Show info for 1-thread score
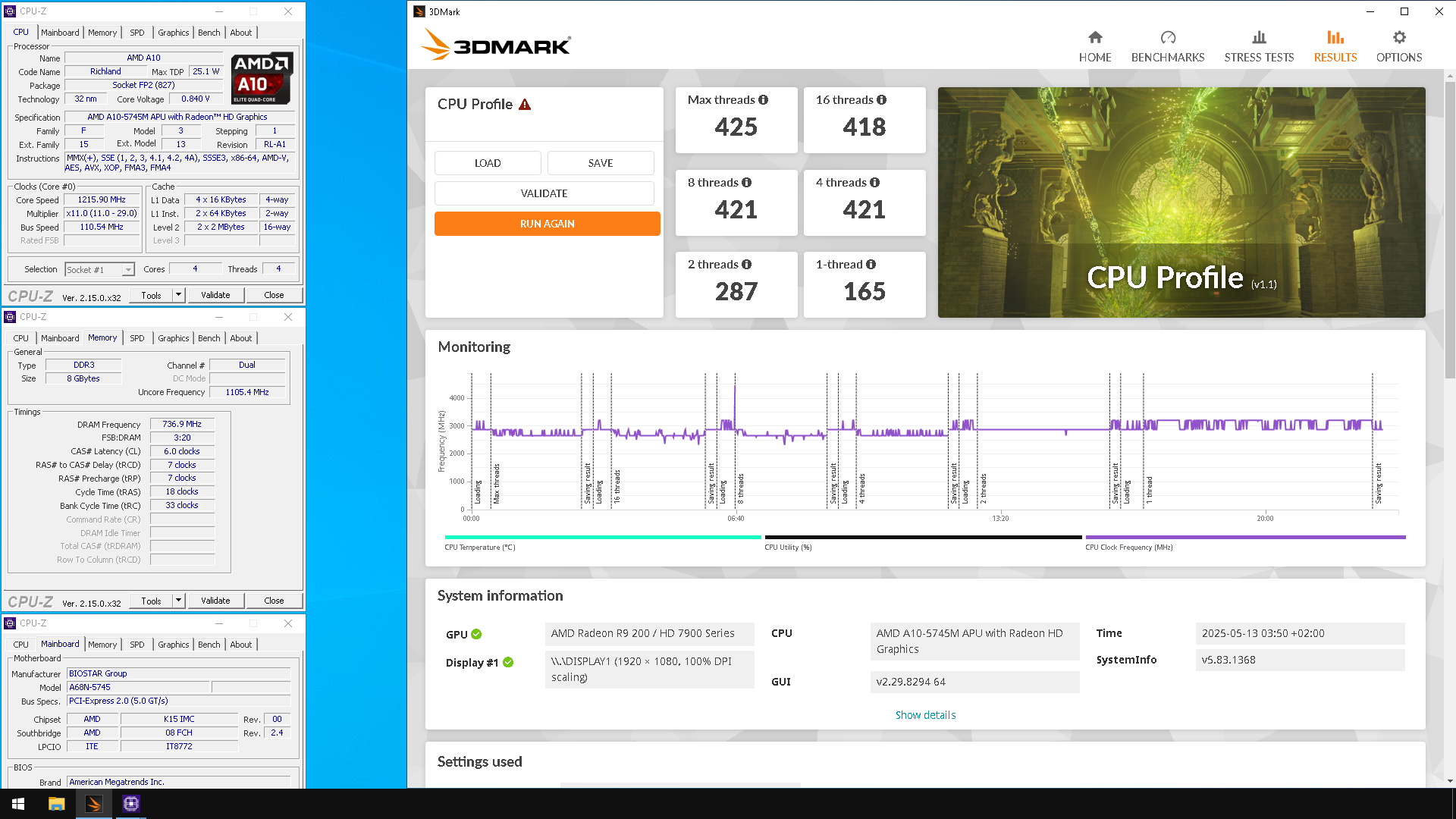Viewport: 1456px width, 819px height. (x=871, y=265)
